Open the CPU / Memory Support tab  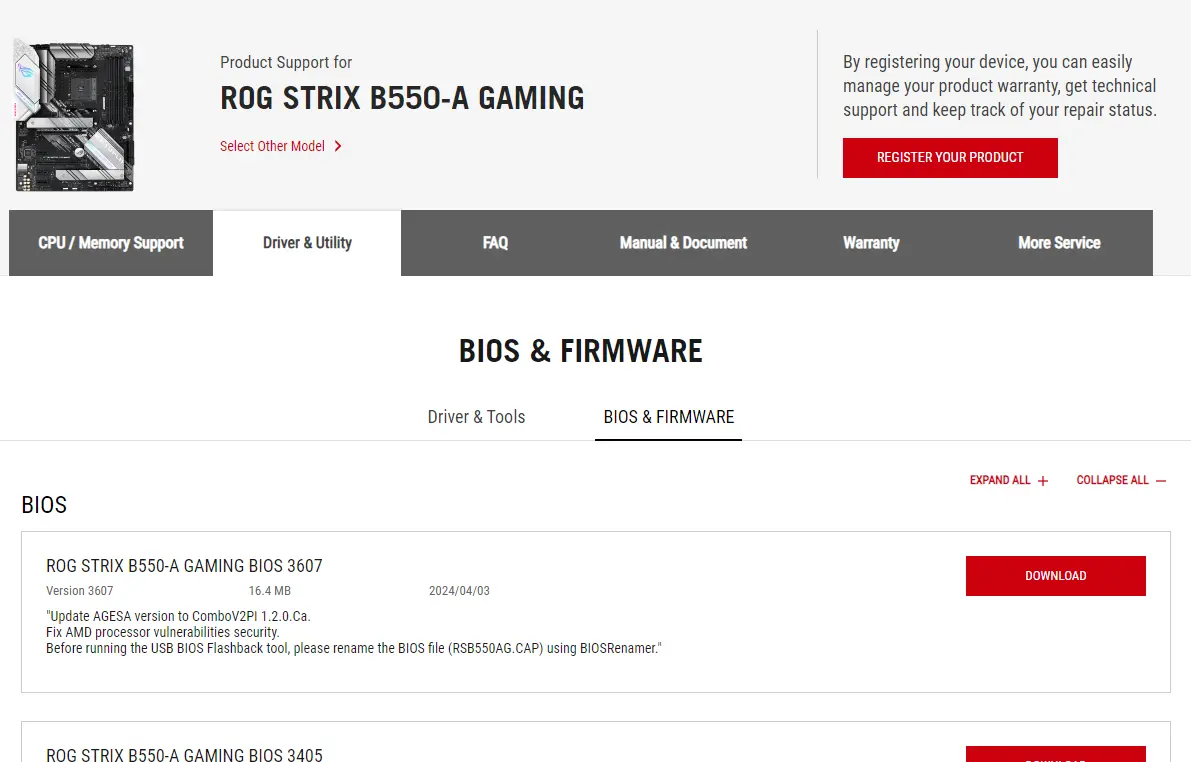111,243
